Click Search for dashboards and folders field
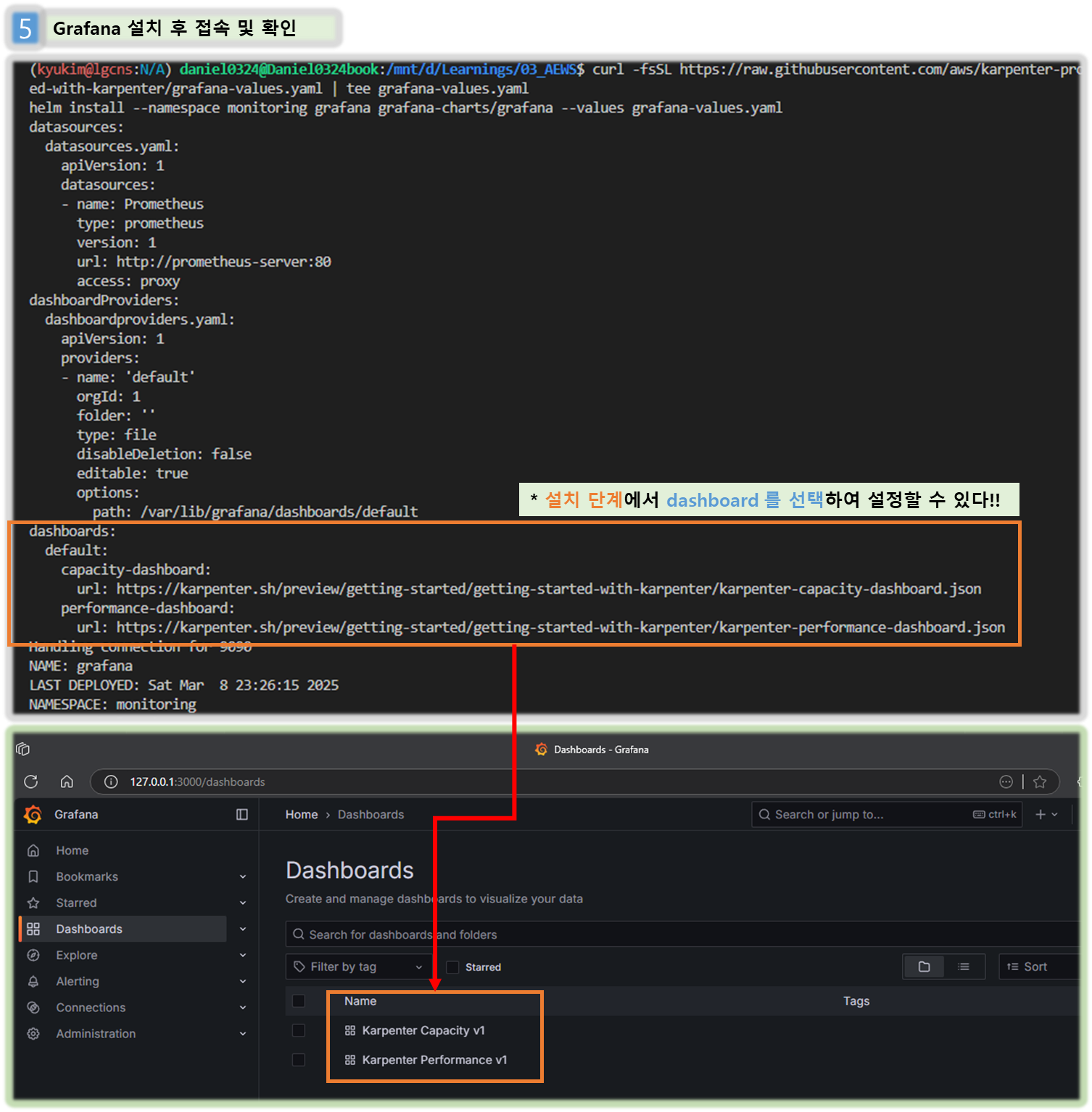Image resolution: width=1092 pixels, height=1112 pixels. [682, 934]
